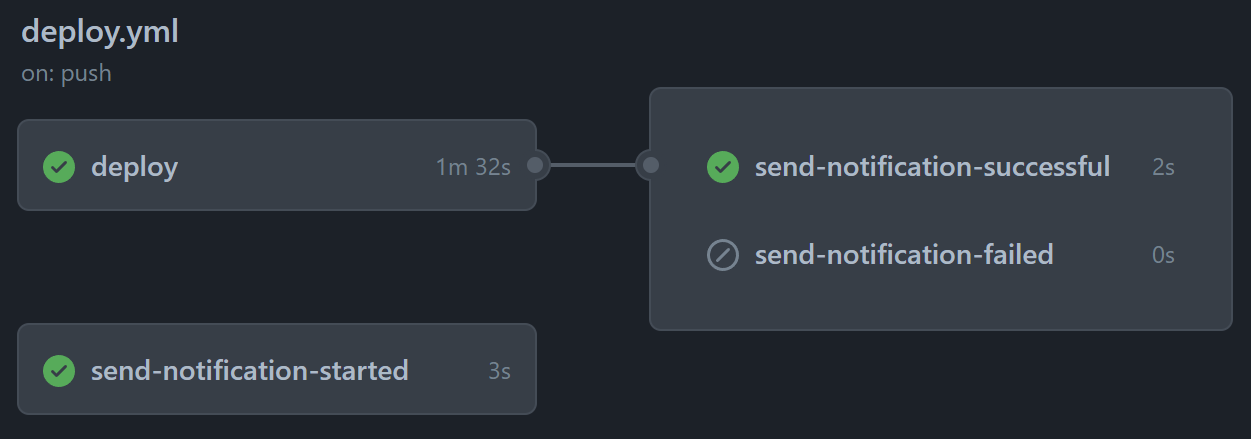The width and height of the screenshot is (1251, 439).
Task: Click the 1m 32s deploy duration
Action: click(x=473, y=167)
